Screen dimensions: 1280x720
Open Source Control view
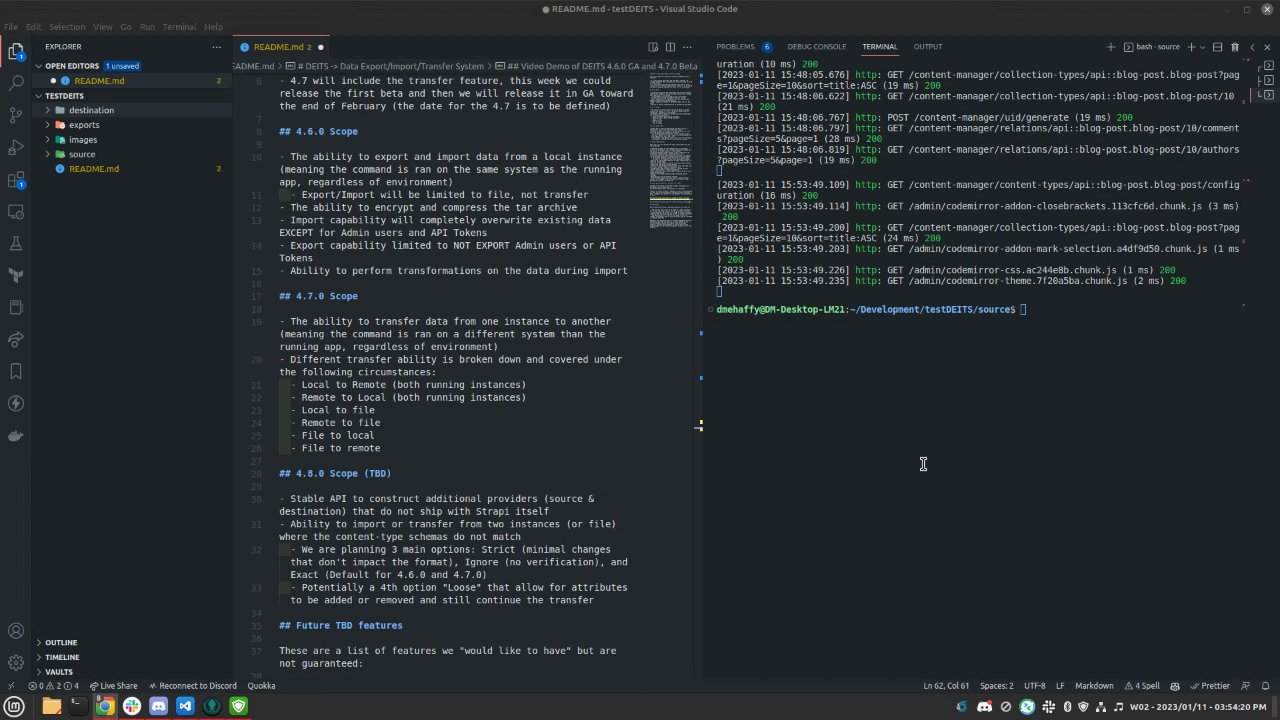pos(16,115)
